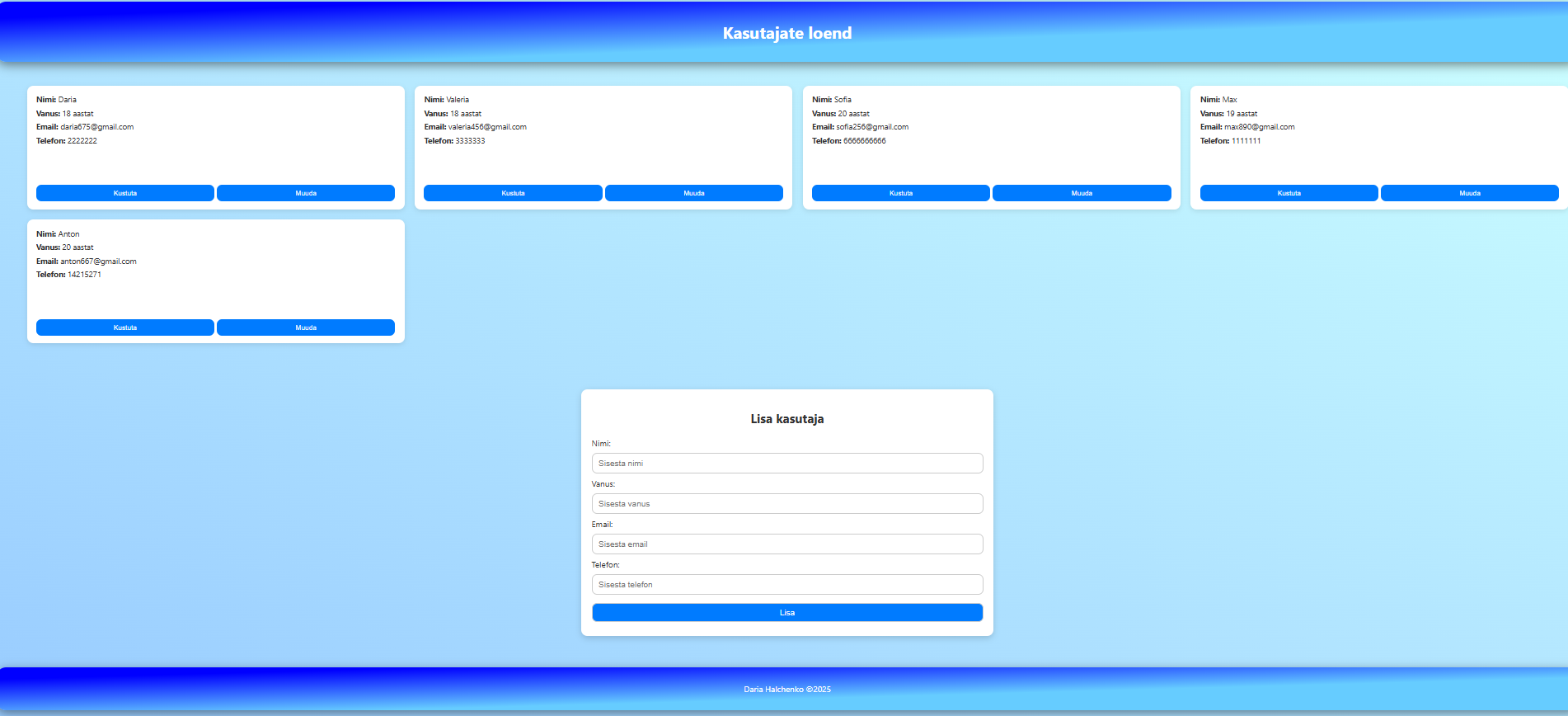
Task: Remove Sofia using the Kustuta button
Action: pyautogui.click(x=900, y=193)
